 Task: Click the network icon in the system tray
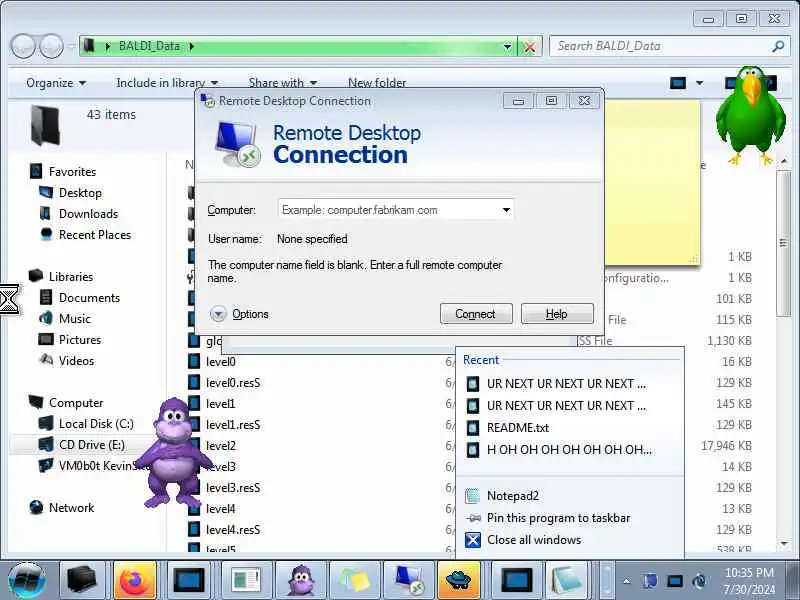click(675, 581)
